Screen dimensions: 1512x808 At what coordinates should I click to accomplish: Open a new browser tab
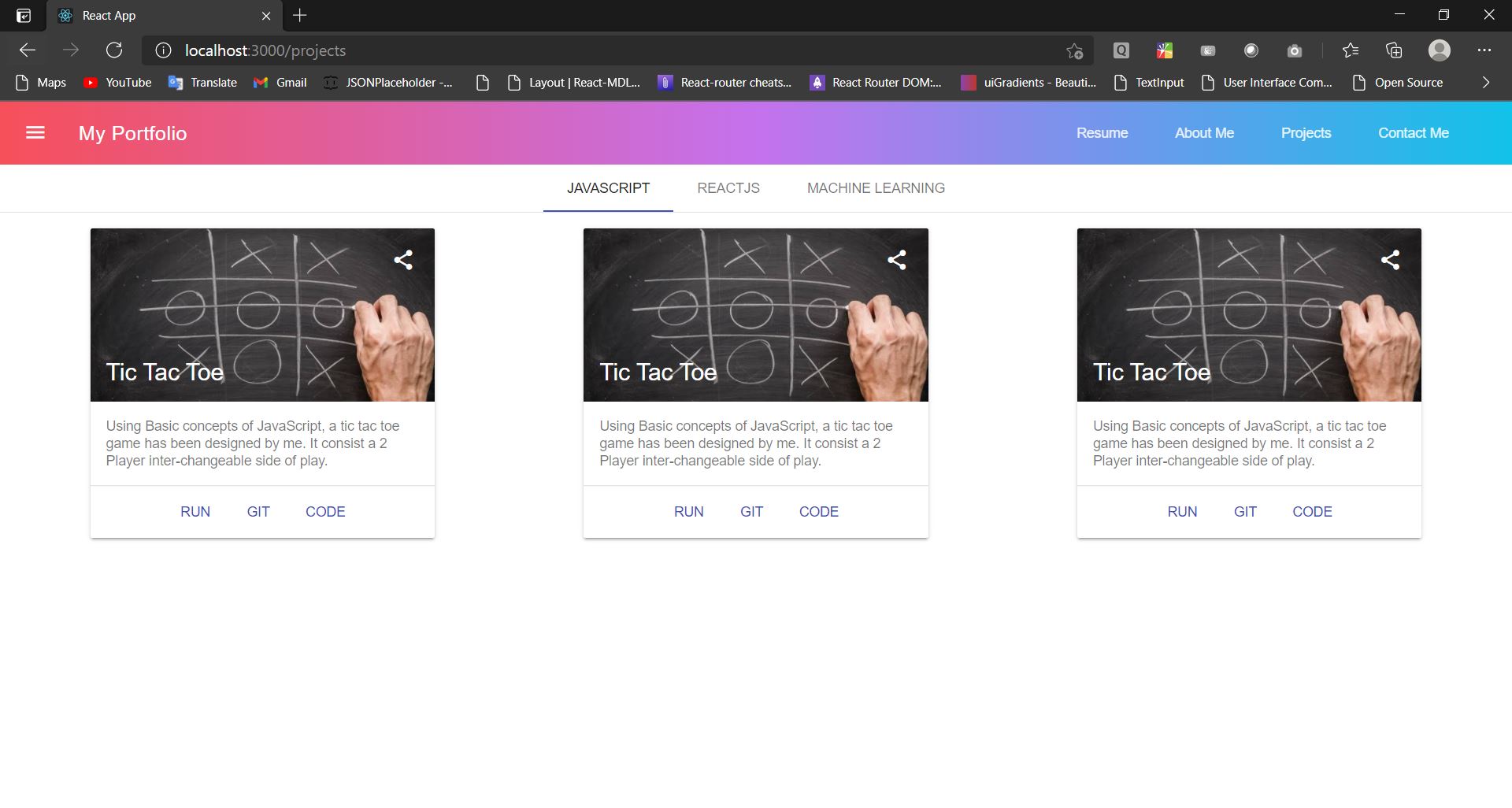pyautogui.click(x=298, y=15)
